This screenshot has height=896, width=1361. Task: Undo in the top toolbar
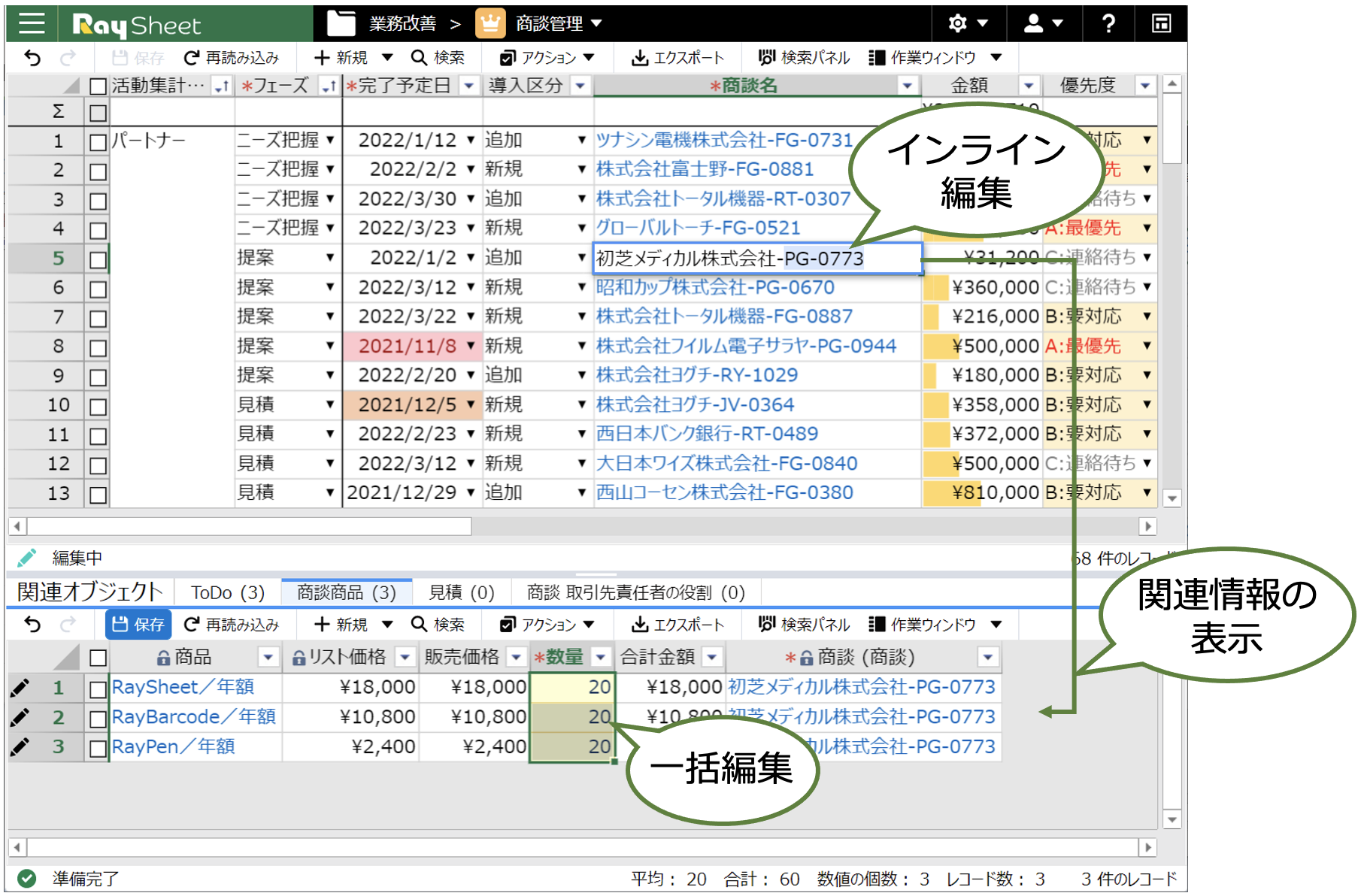(32, 58)
